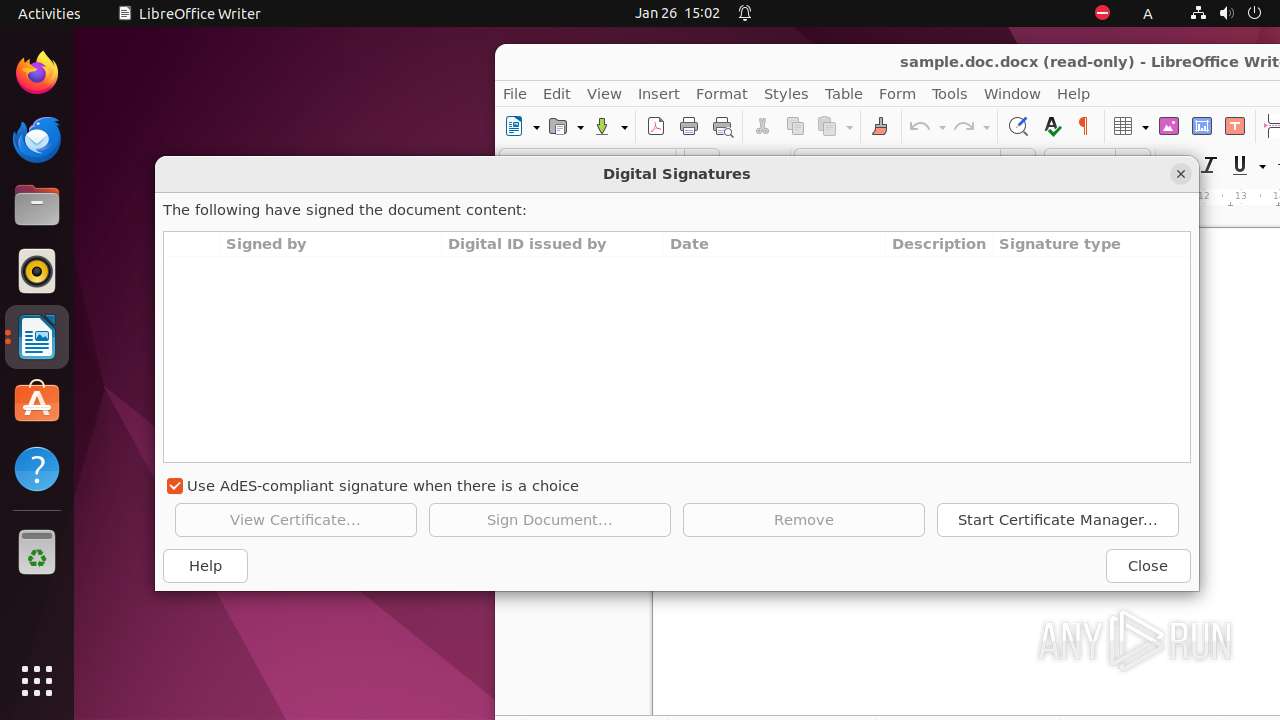Toggle Print Preview icon
Viewport: 1280px width, 720px height.
coord(722,126)
